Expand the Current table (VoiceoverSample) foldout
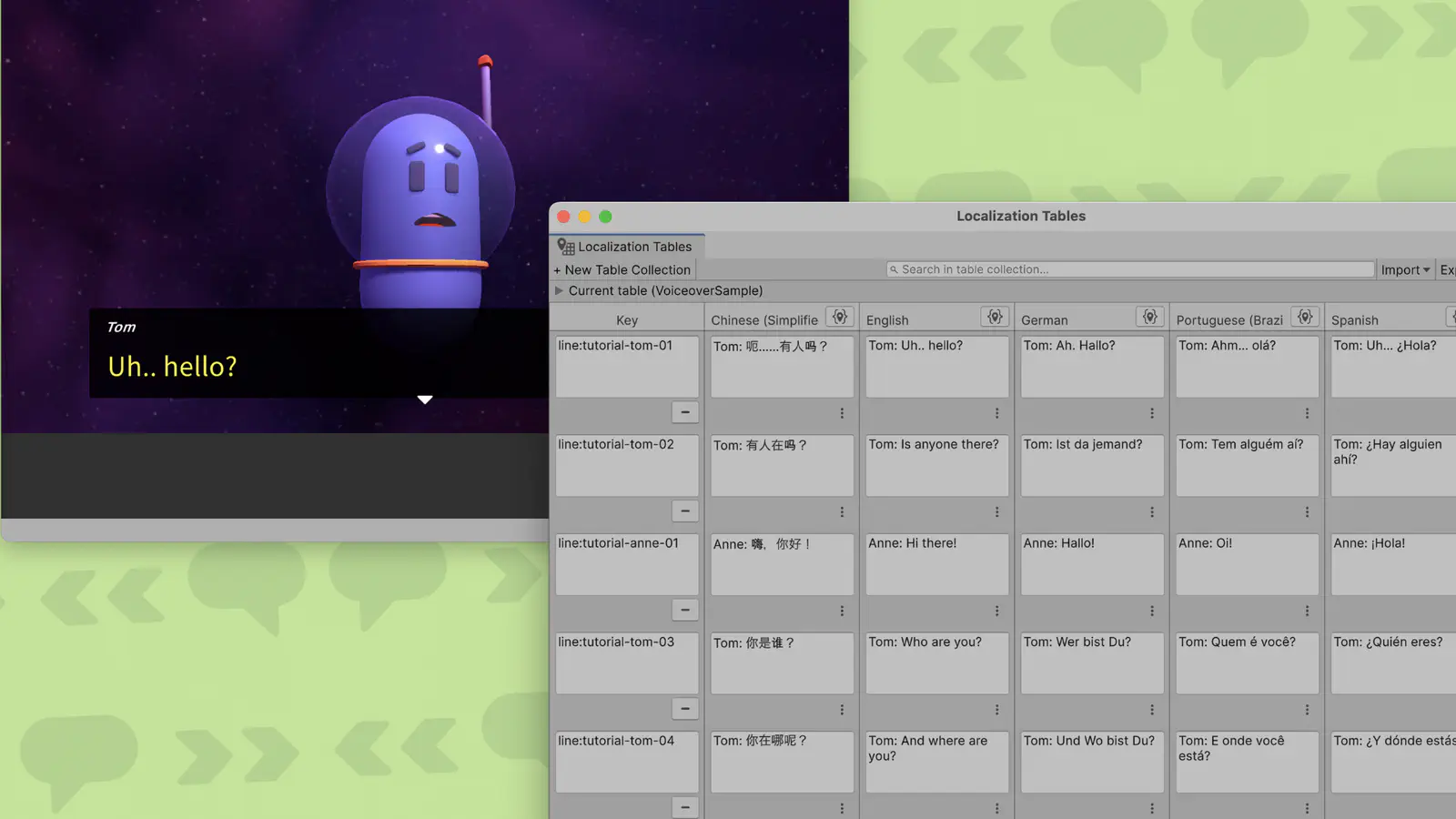The image size is (1456, 819). [560, 291]
